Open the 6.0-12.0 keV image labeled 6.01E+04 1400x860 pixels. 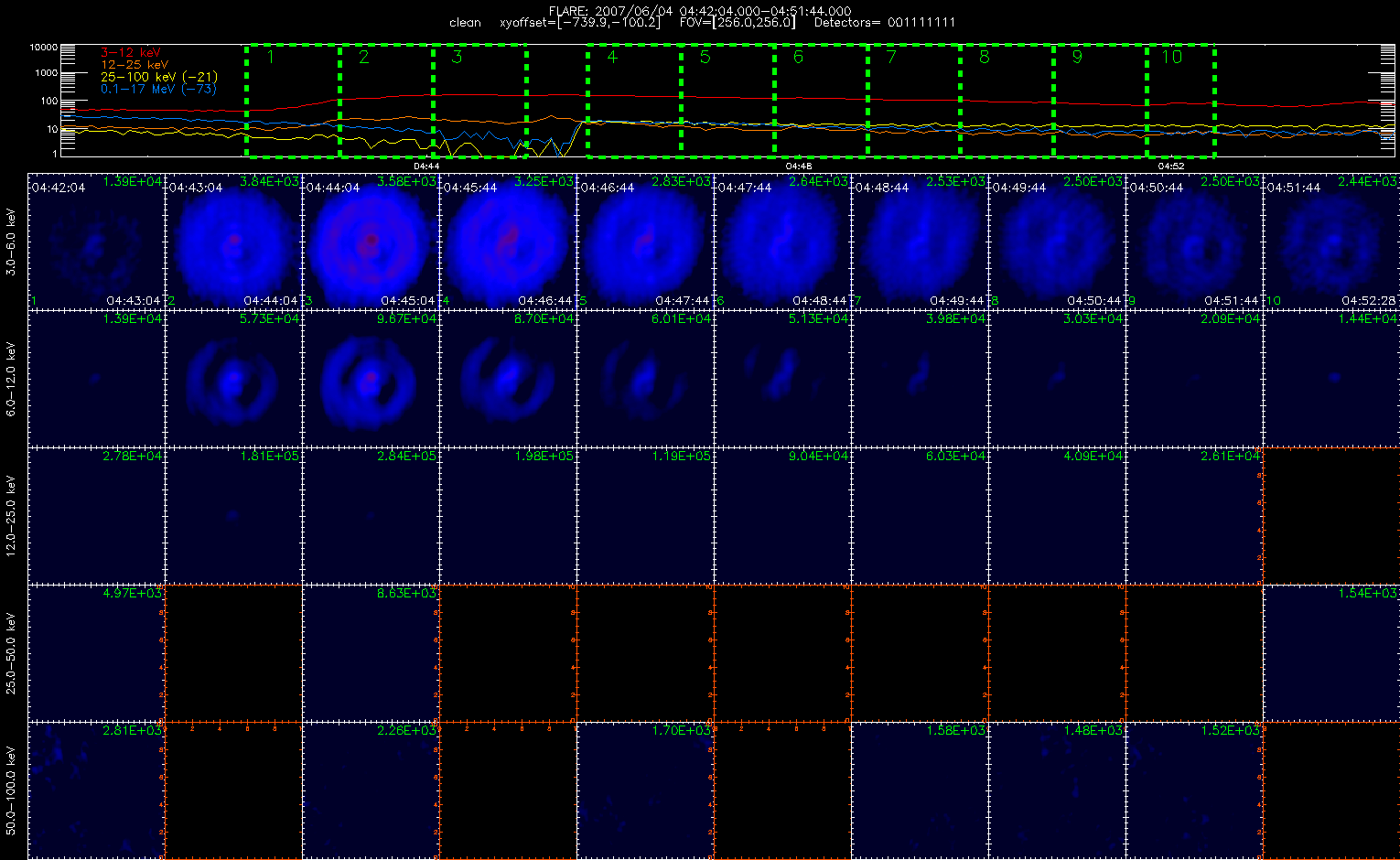click(645, 378)
